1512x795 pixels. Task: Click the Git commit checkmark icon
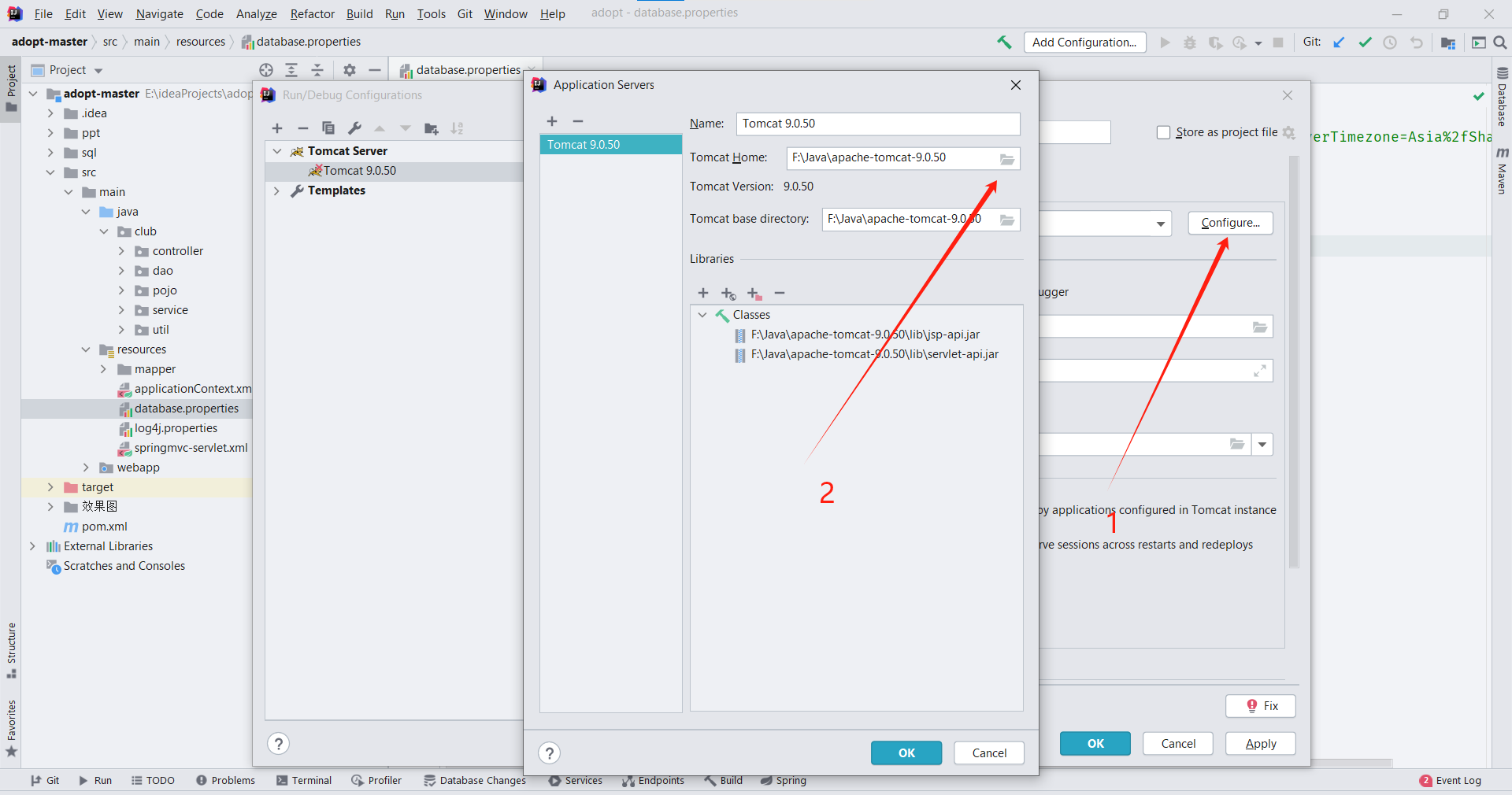pyautogui.click(x=1365, y=43)
